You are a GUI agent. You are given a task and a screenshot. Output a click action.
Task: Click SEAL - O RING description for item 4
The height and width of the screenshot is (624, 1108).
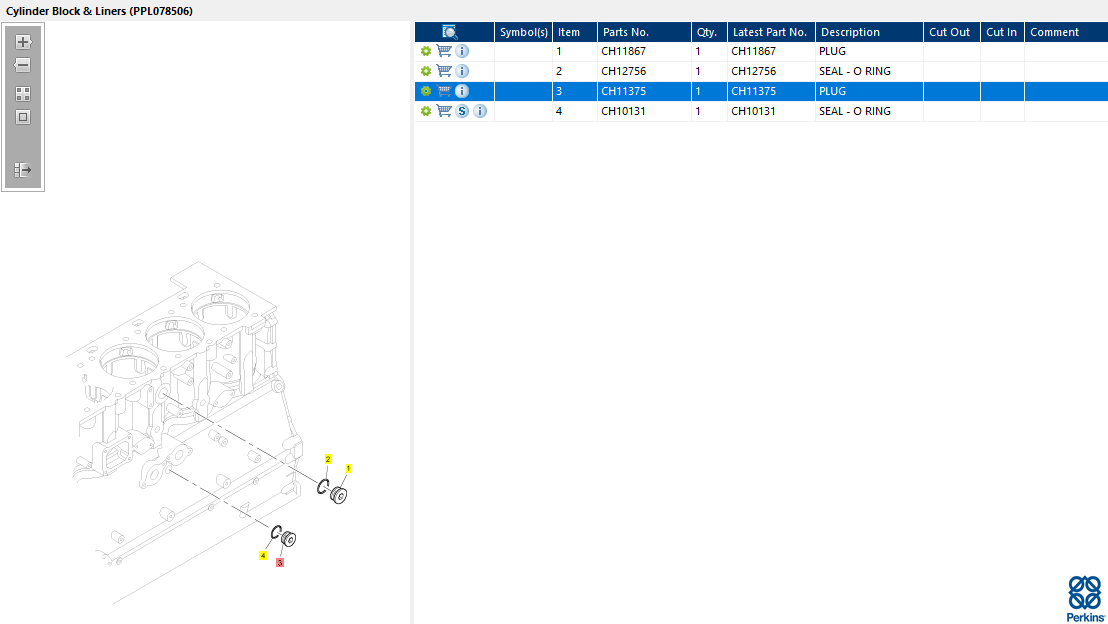click(854, 111)
